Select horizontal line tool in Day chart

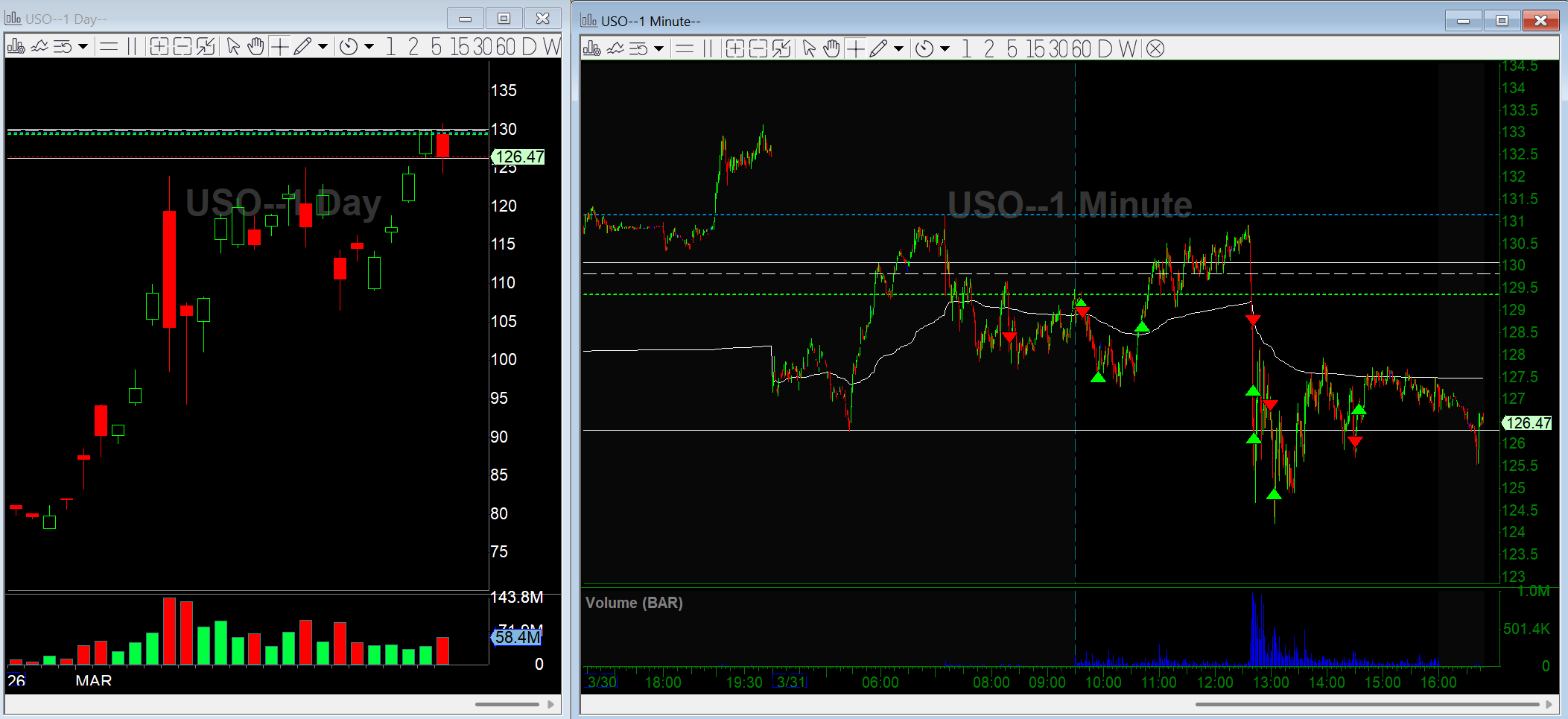point(109,47)
